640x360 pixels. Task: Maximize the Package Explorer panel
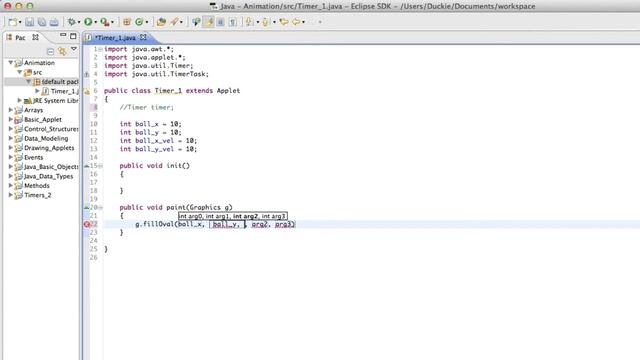pos(73,36)
